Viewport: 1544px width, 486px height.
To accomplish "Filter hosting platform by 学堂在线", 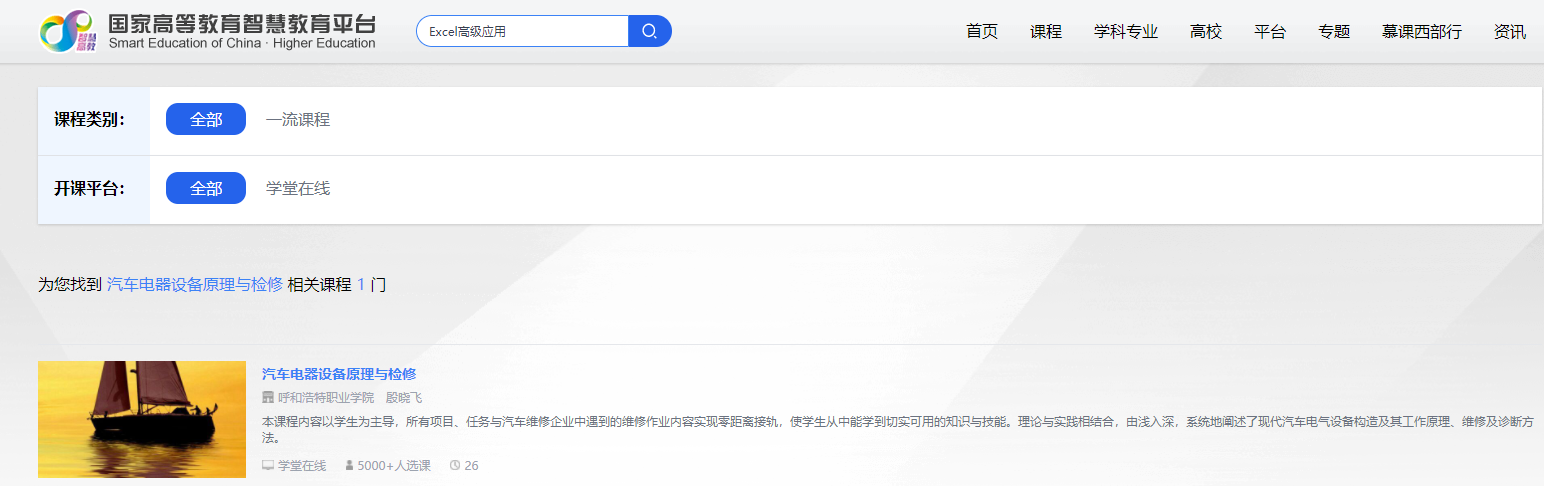I will 298,188.
